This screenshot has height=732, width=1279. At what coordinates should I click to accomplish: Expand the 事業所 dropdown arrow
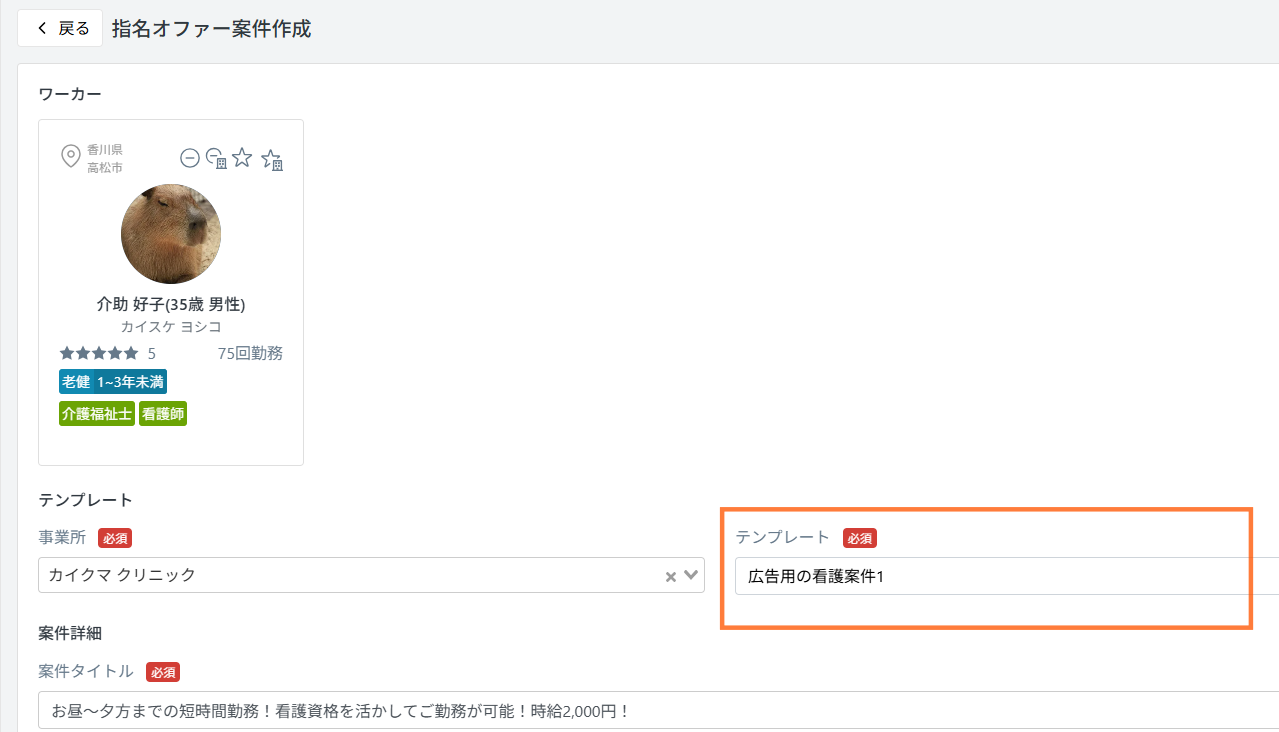(691, 575)
